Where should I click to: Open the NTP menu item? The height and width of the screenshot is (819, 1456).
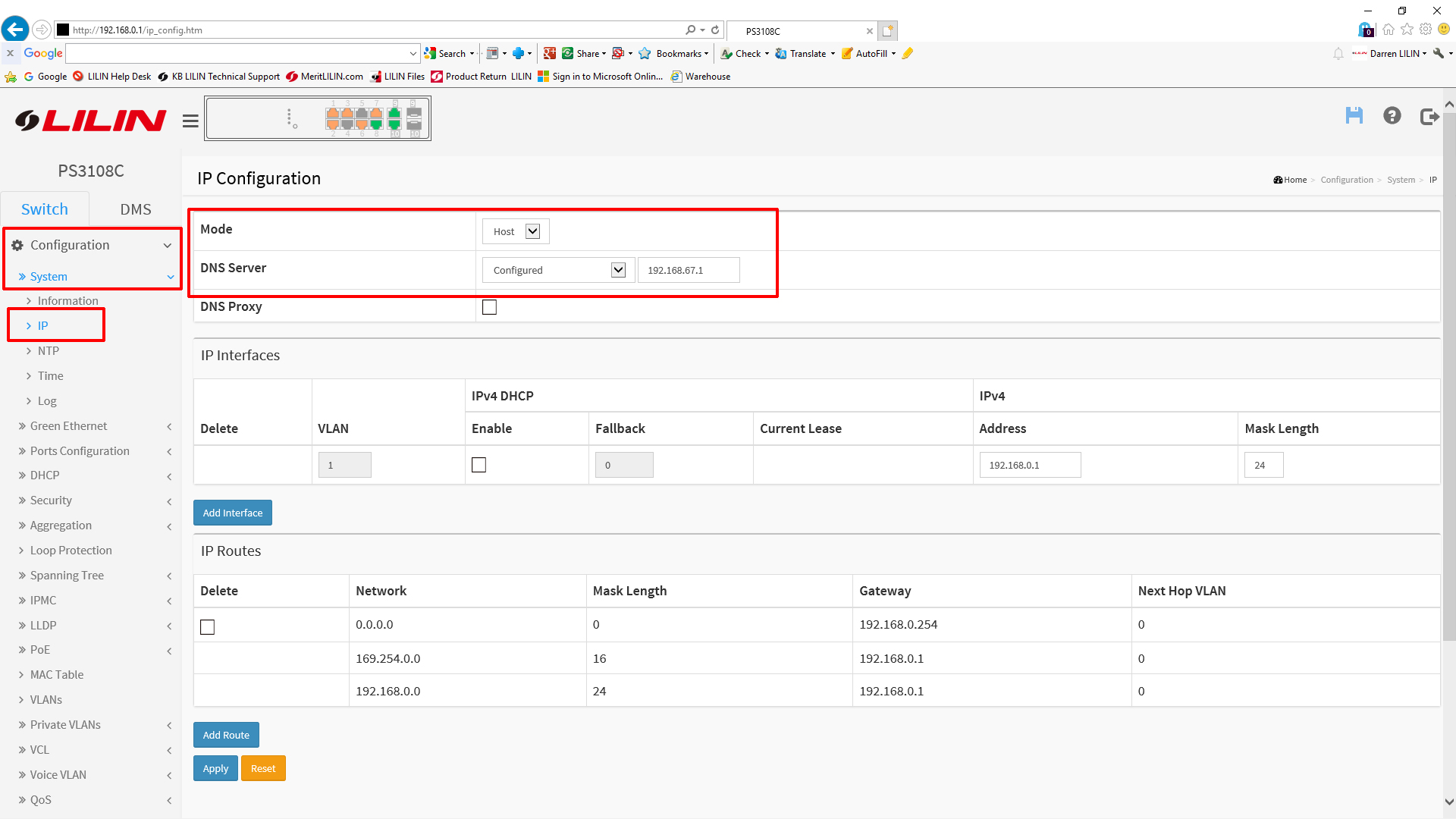(49, 350)
